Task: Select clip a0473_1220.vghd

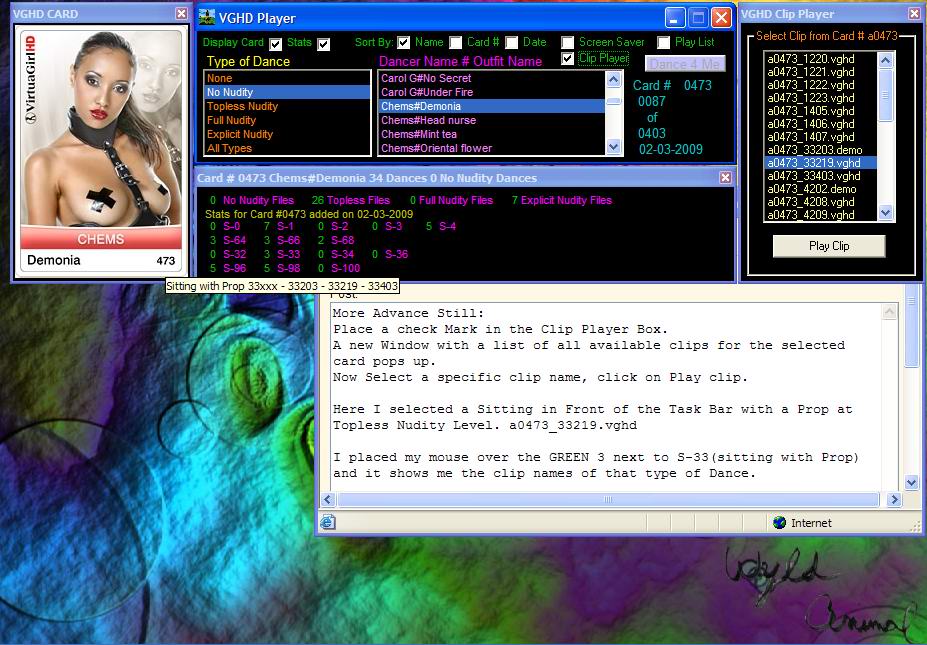Action: [821, 59]
